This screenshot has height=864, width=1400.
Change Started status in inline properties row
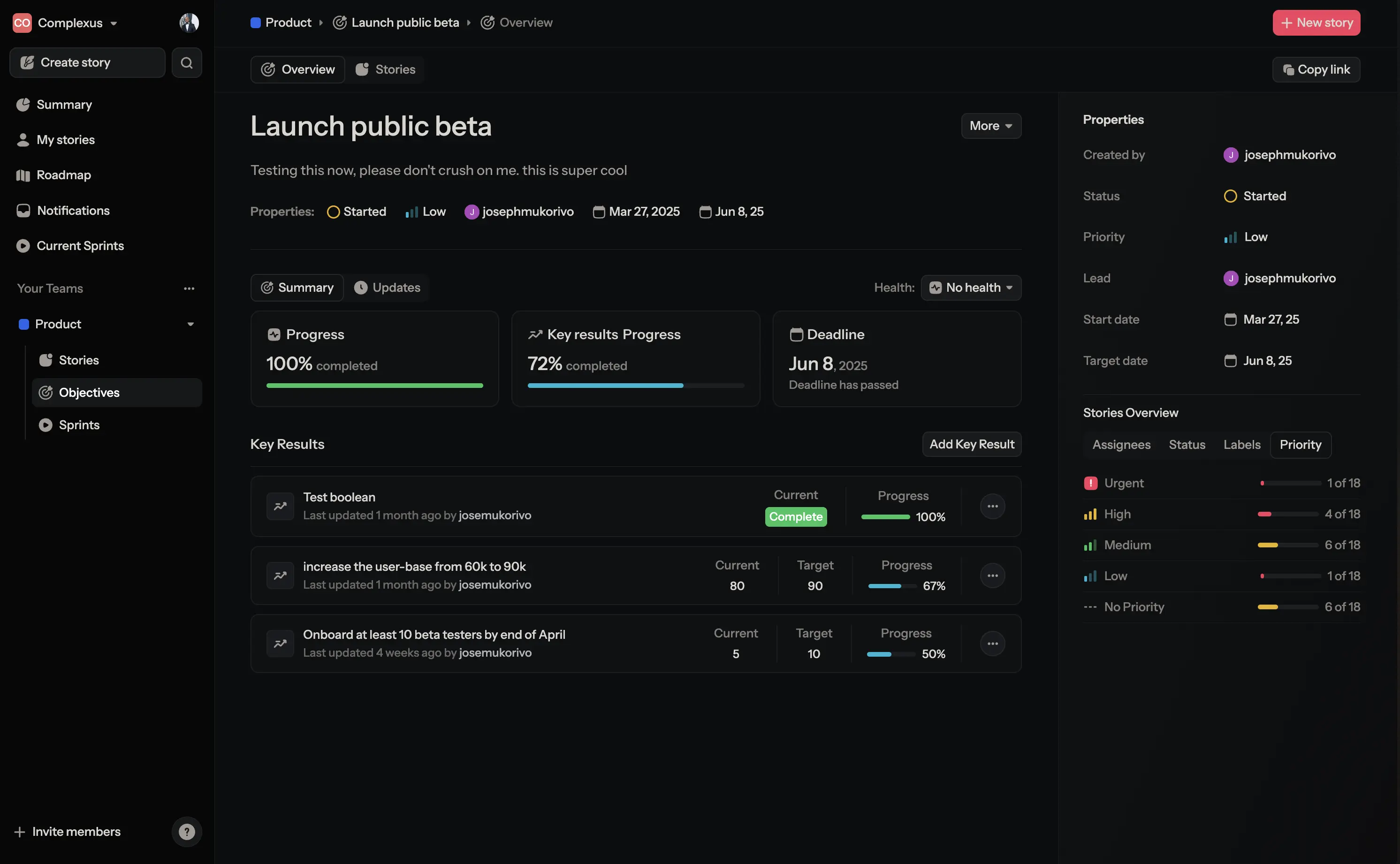357,212
